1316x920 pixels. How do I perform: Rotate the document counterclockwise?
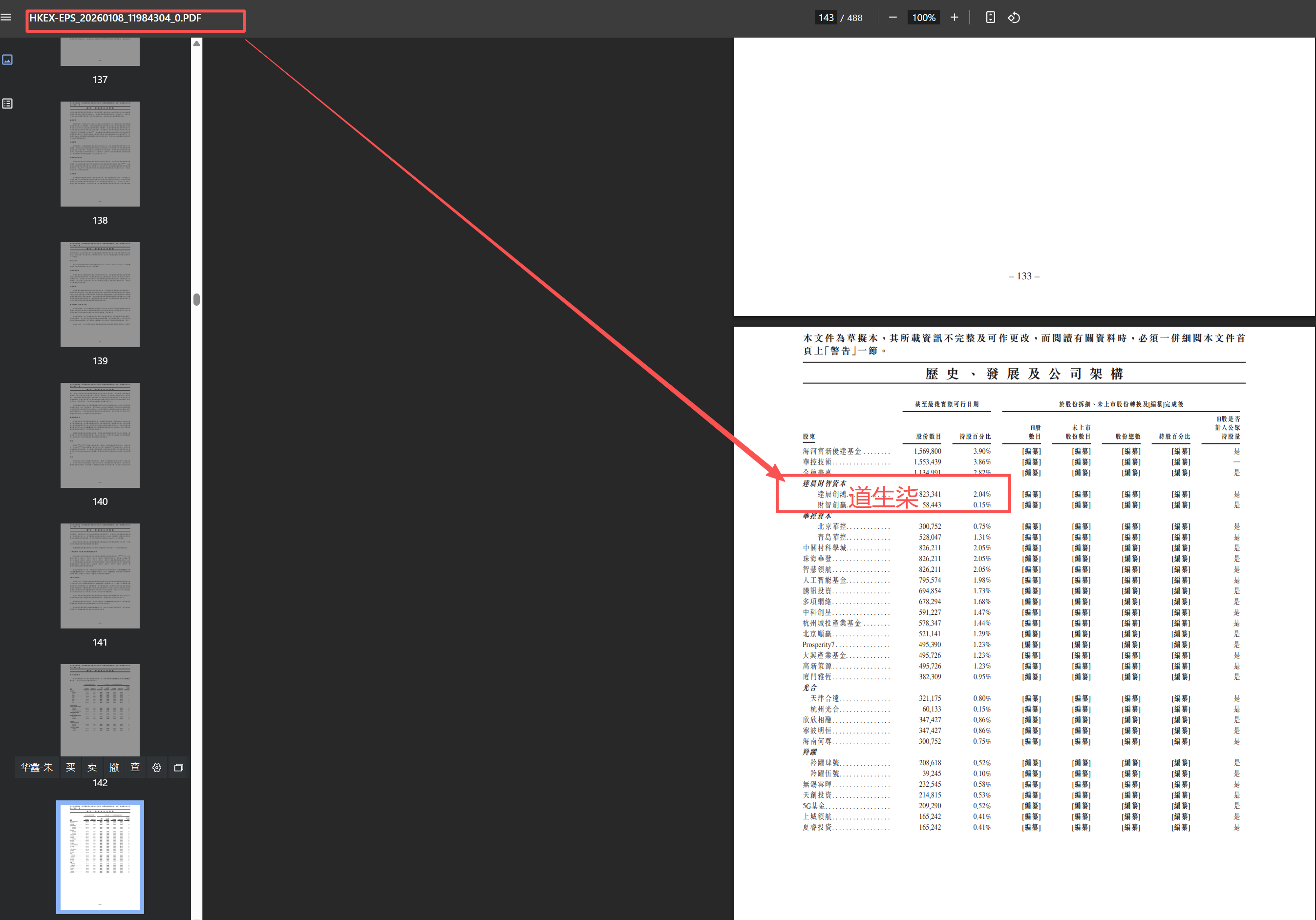(1014, 17)
